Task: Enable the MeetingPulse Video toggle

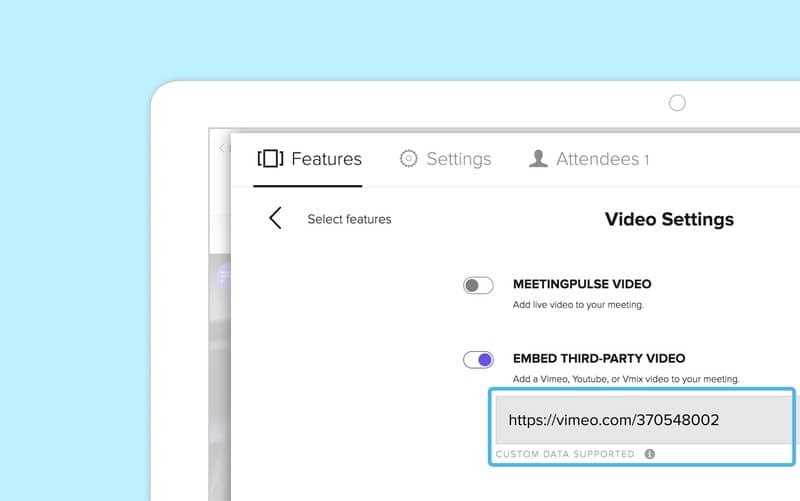Action: 478,286
